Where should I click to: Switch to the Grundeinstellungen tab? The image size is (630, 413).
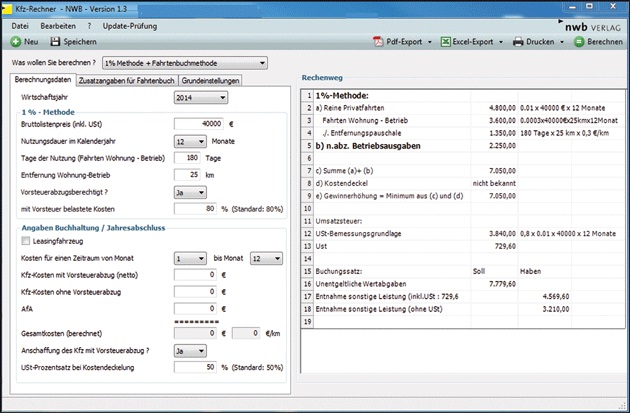click(x=211, y=79)
